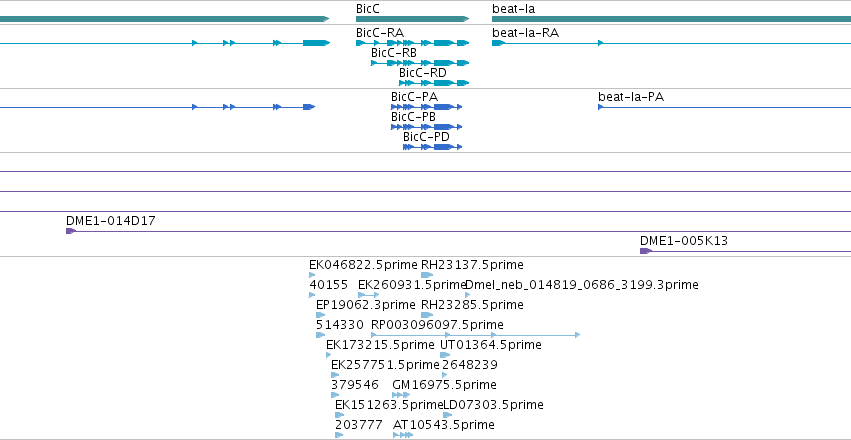
Task: Open the BicC-RA transcript label
Action: coord(380,33)
